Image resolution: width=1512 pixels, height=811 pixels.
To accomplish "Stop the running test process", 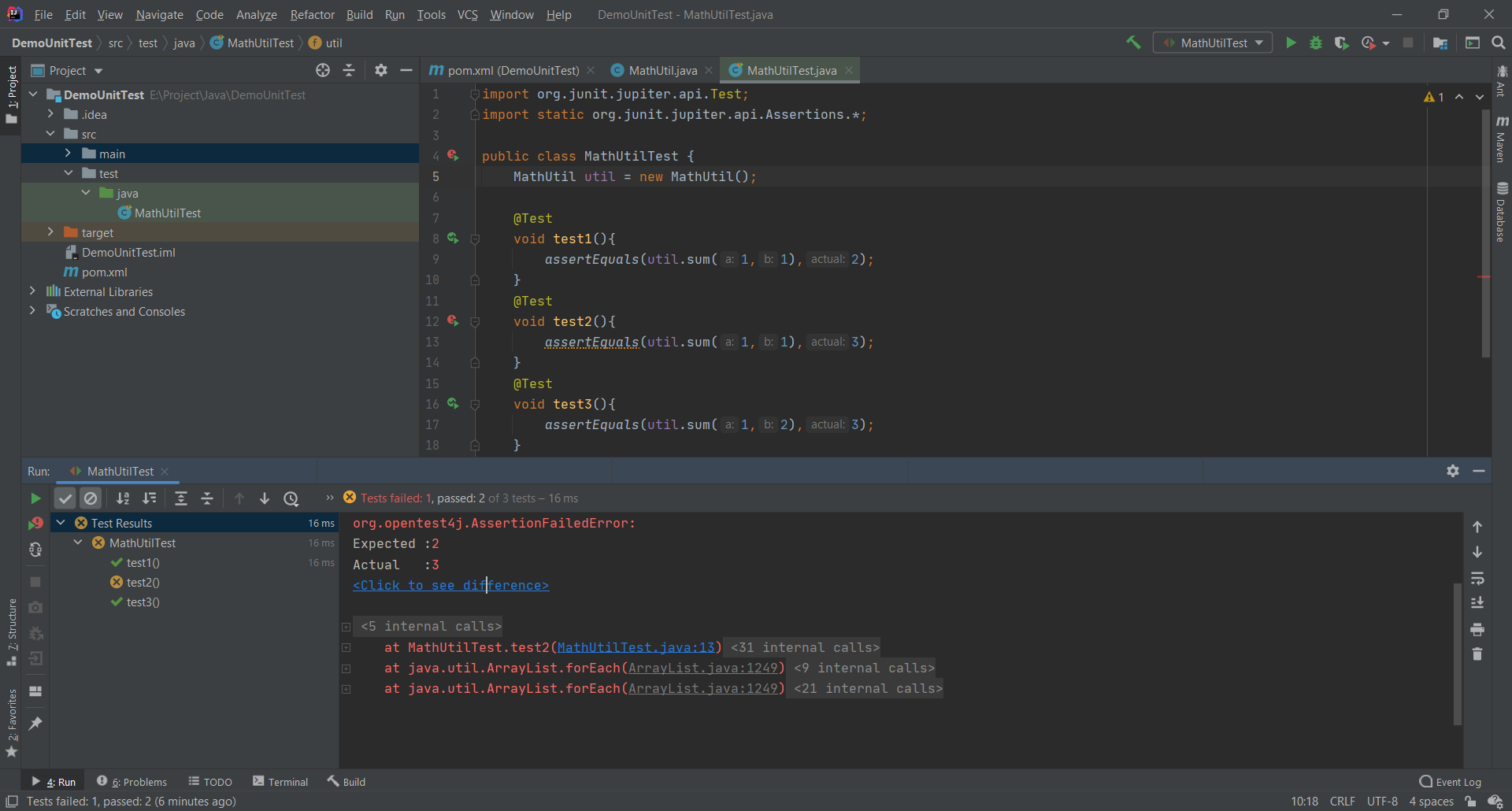I will pos(35,582).
